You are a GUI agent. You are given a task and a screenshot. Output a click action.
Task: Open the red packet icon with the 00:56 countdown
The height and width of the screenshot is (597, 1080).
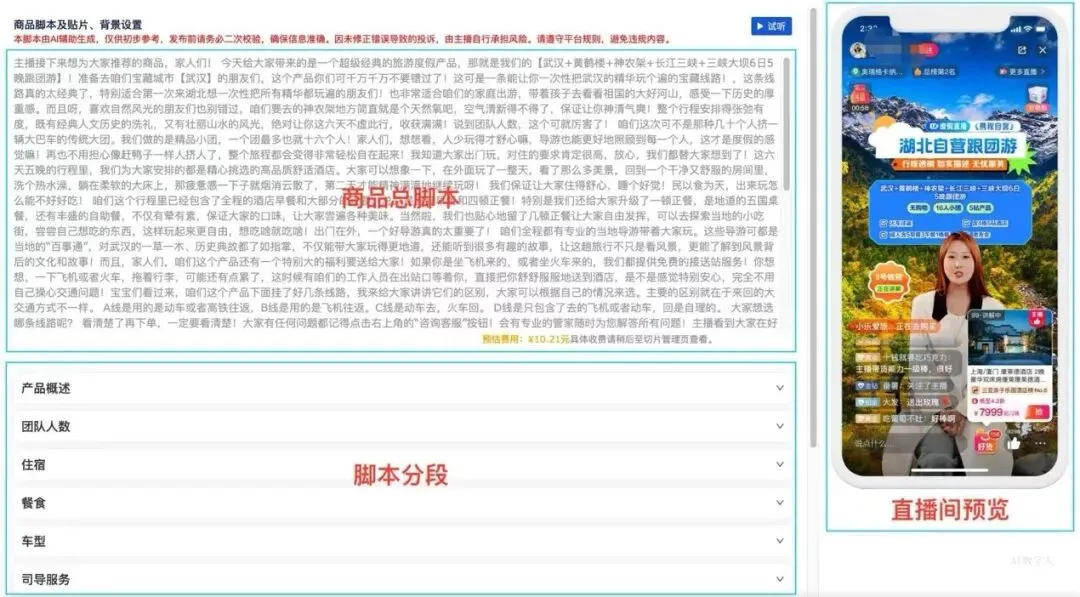[x=859, y=93]
